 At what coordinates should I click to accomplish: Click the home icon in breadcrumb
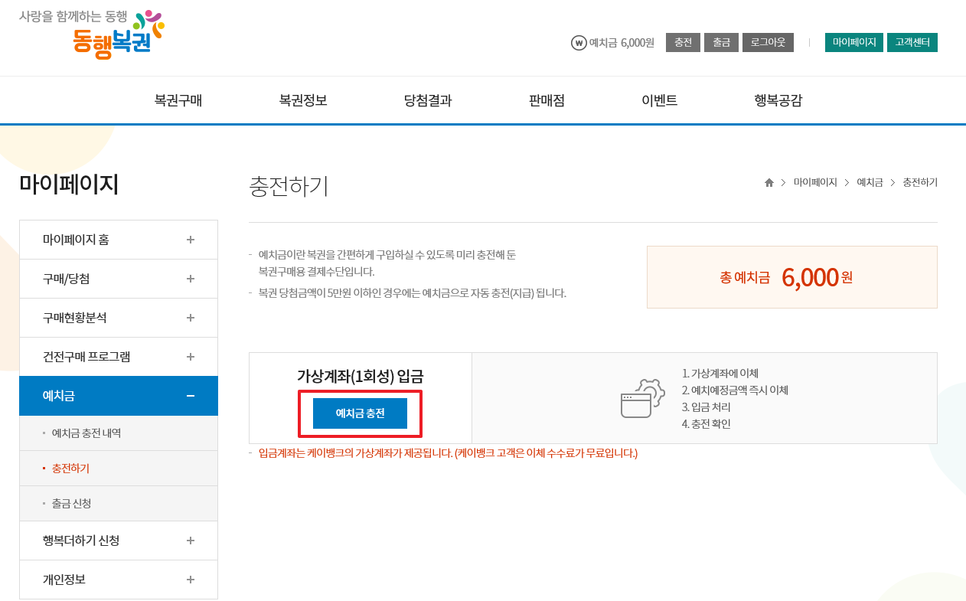tap(769, 182)
